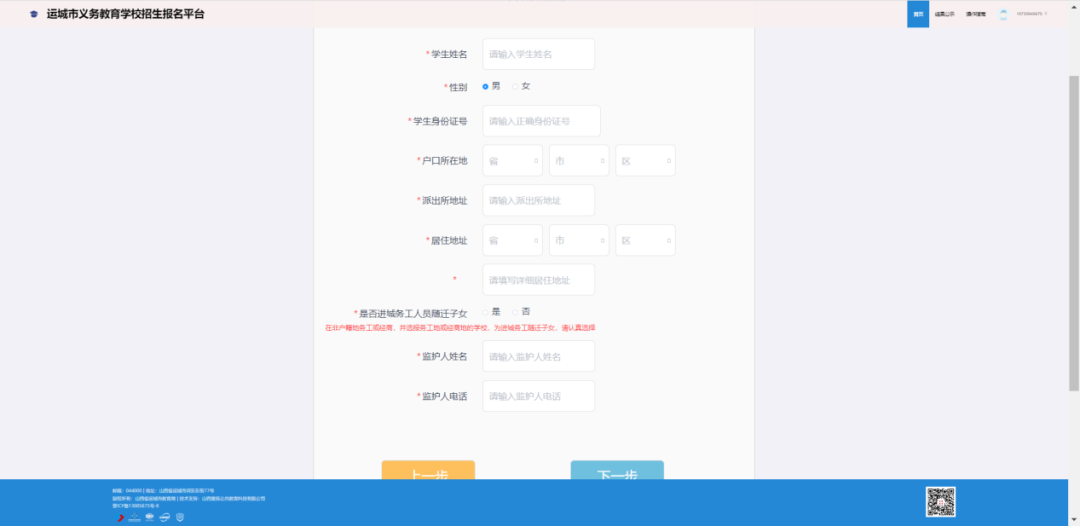Click the 下一步 button
This screenshot has height=526, width=1080.
coord(617,471)
